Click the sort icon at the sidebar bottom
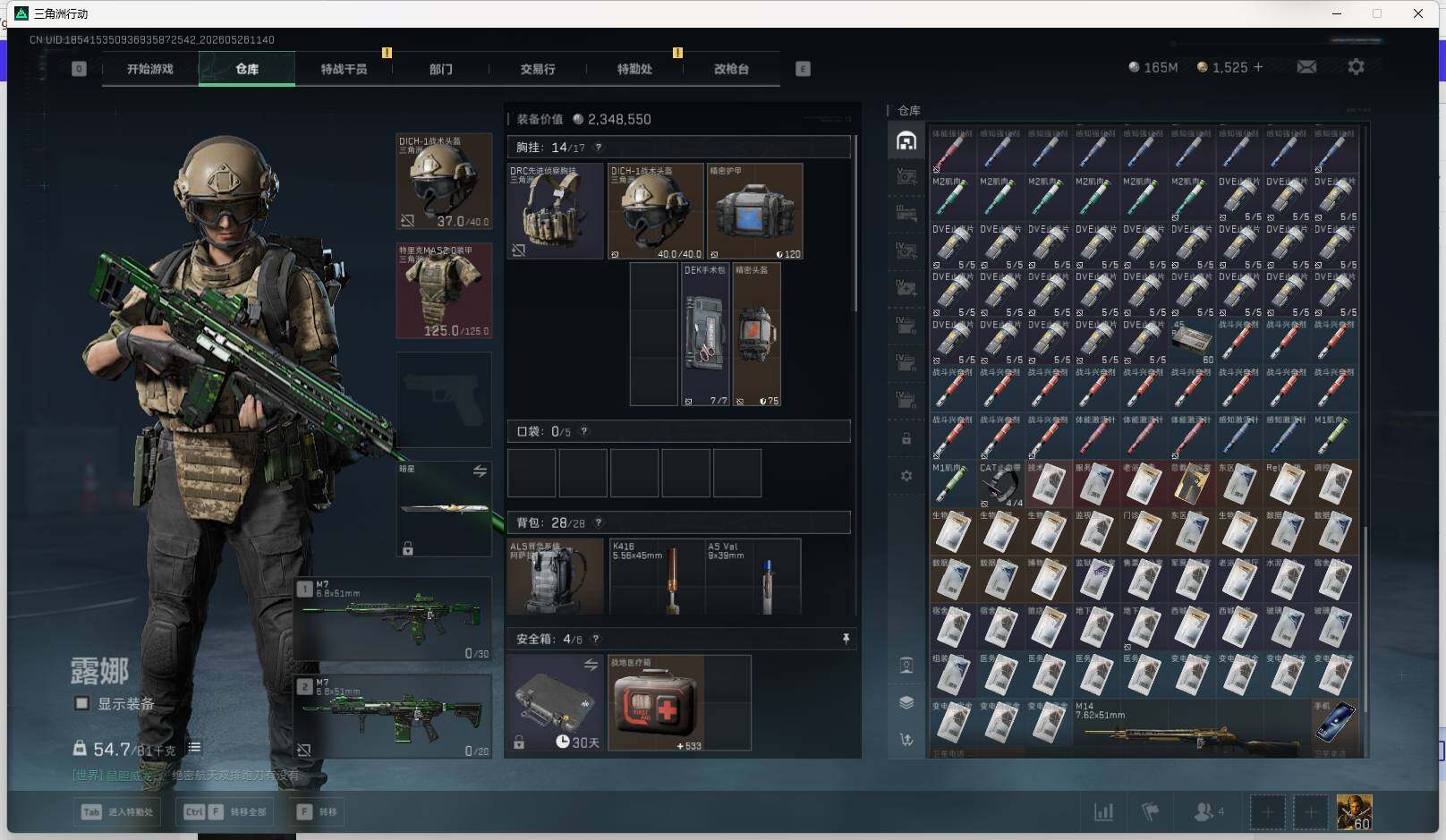The height and width of the screenshot is (840, 1446). click(906, 740)
